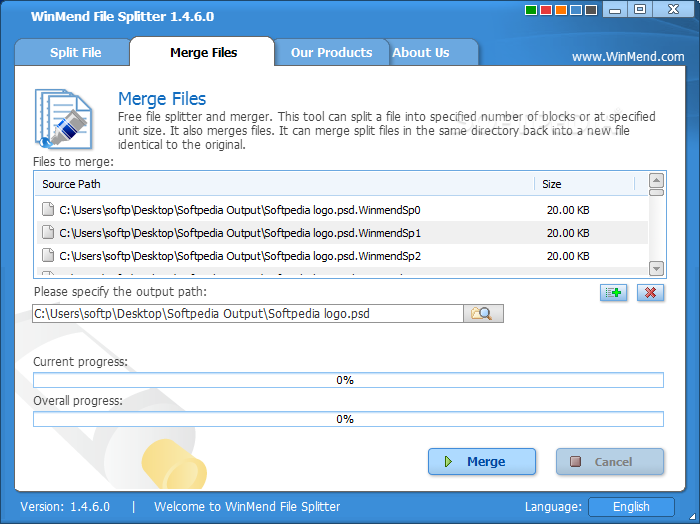Image resolution: width=700 pixels, height=524 pixels.
Task: Click the file icon of WinmendSp2 row
Action: [x=47, y=255]
